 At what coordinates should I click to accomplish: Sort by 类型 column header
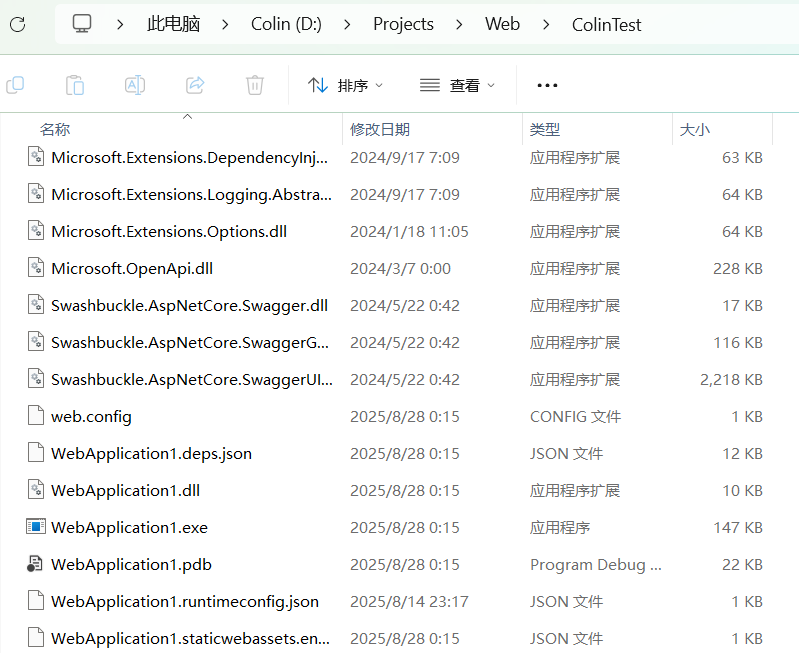click(545, 129)
